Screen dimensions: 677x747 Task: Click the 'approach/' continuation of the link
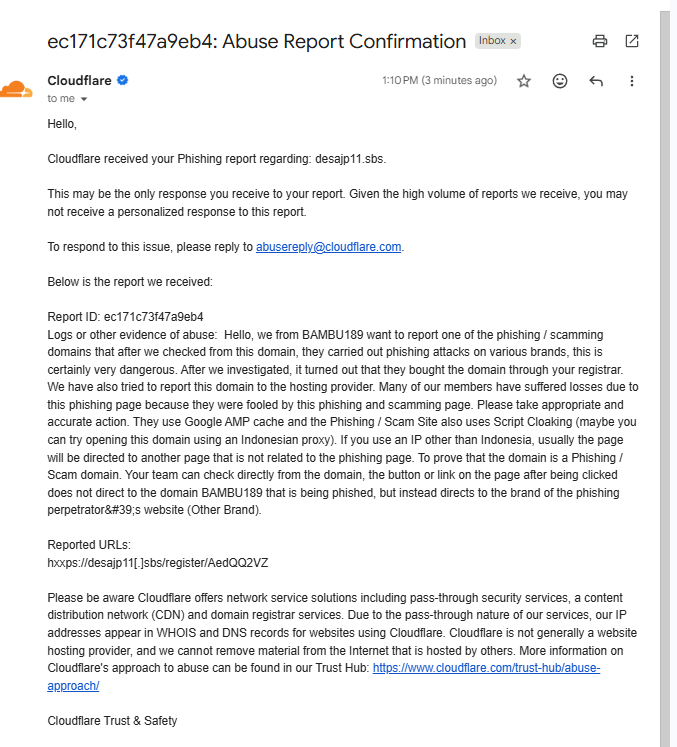[x=73, y=686]
